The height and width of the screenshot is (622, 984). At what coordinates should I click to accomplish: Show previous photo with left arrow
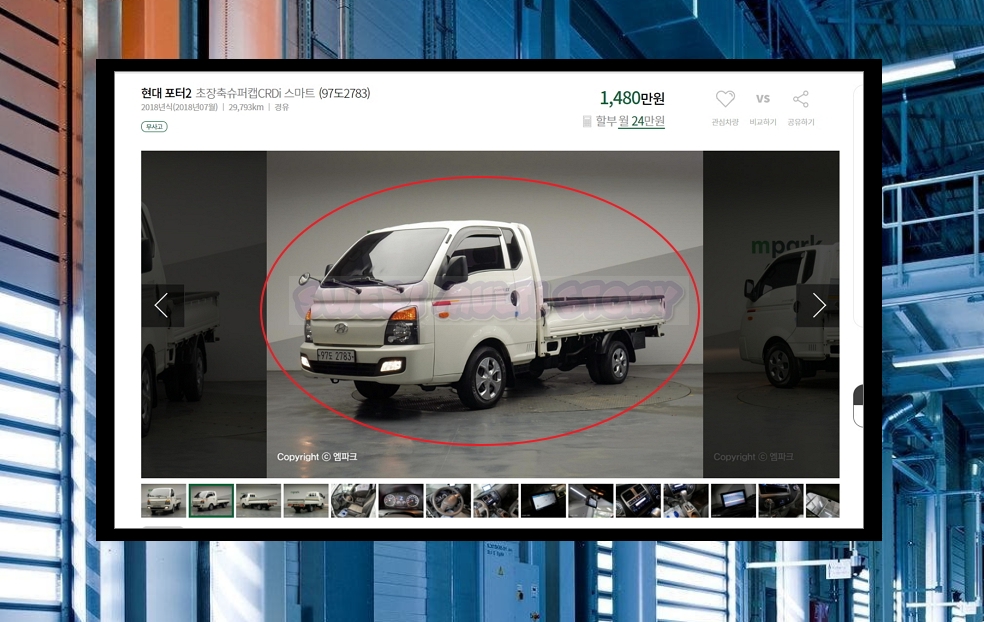pos(162,305)
